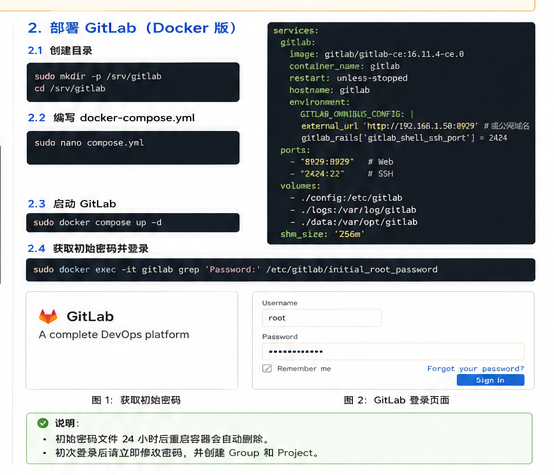Click the line sudo mkdir -p /srv/gitlab
The image size is (554, 475).
(98, 76)
